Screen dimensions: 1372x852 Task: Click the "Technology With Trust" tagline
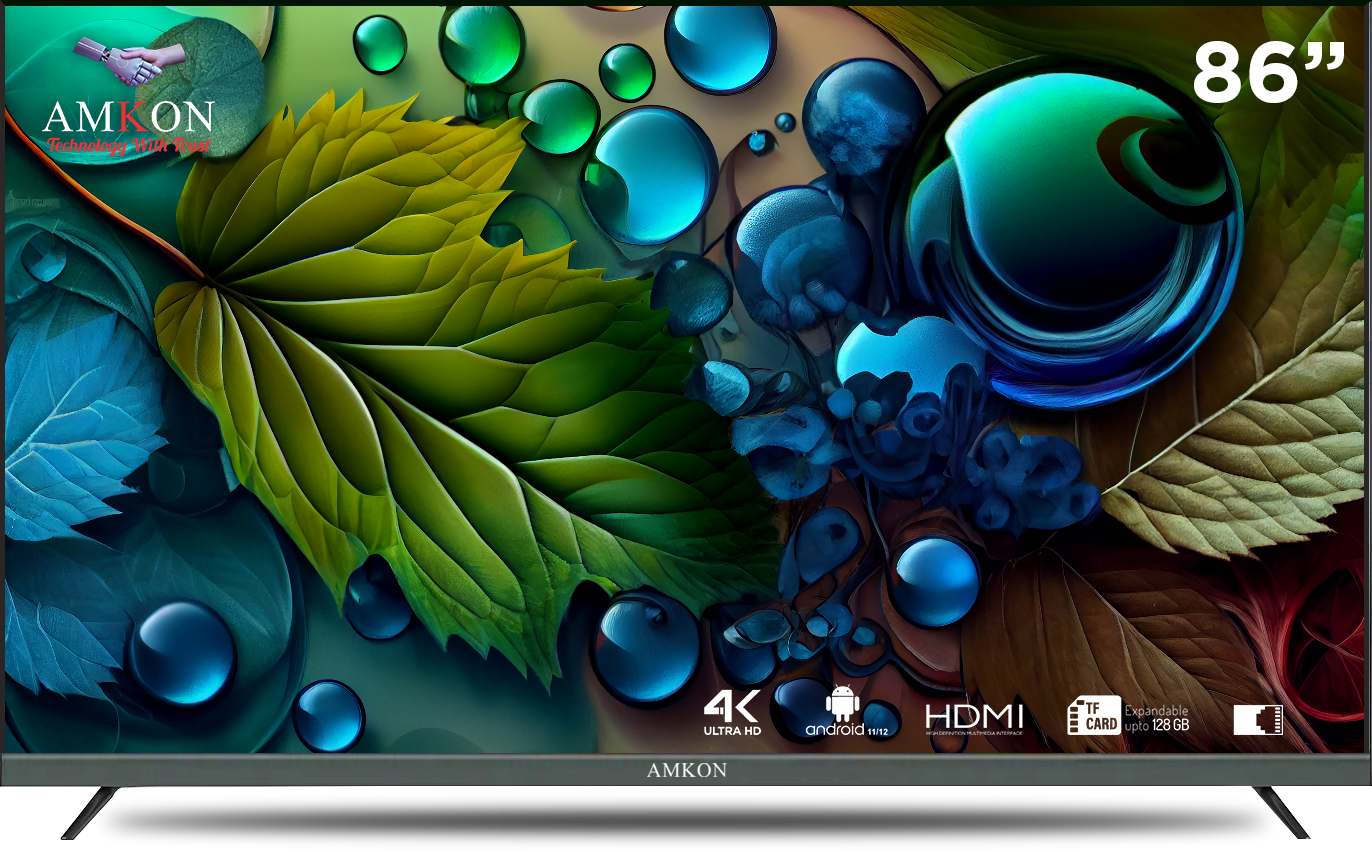click(128, 146)
